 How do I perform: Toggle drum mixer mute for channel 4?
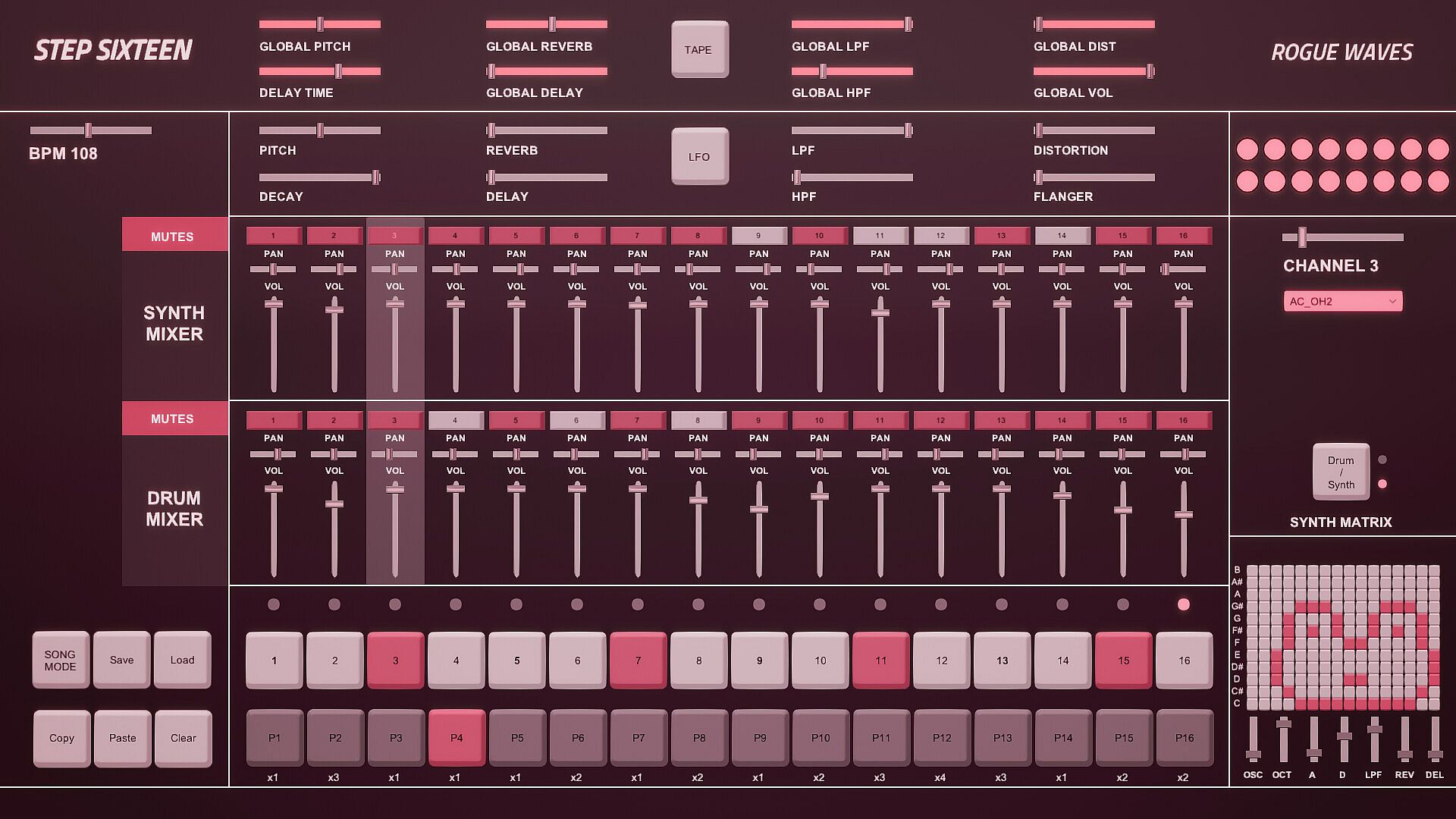tap(455, 420)
